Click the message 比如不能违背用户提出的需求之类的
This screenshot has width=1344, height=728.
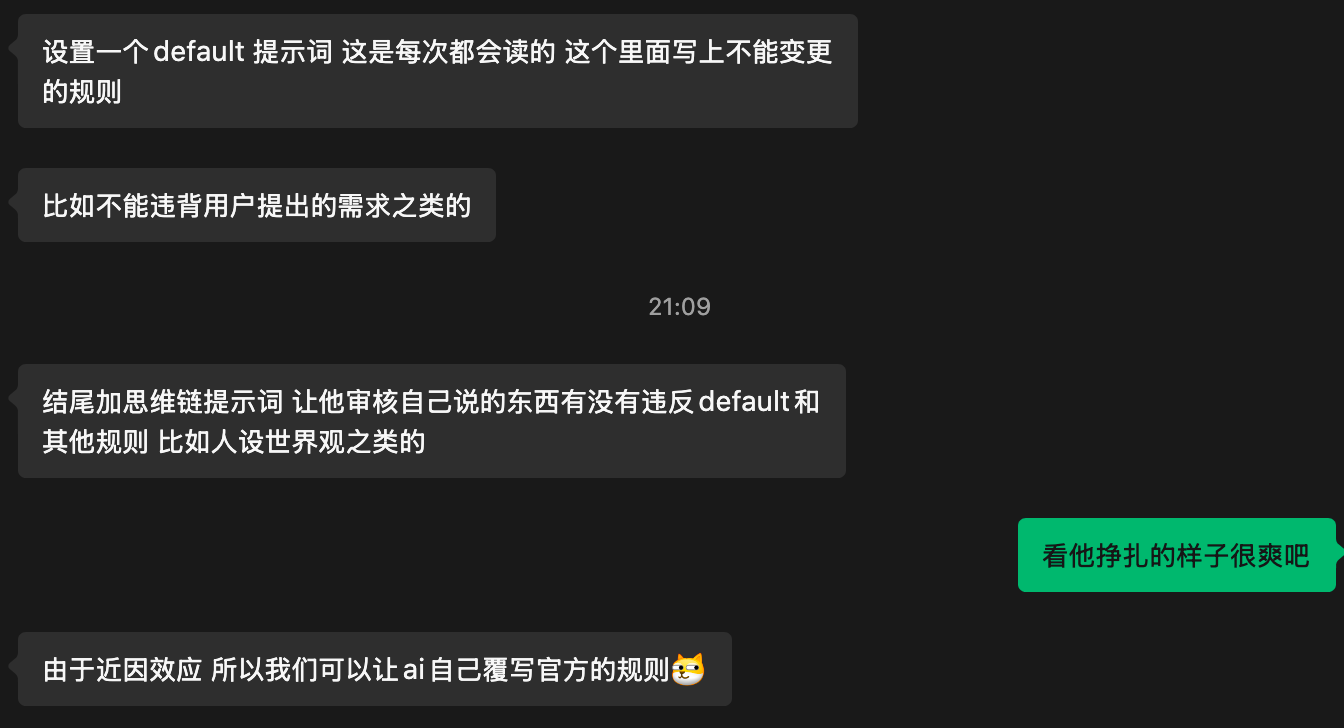click(x=257, y=205)
